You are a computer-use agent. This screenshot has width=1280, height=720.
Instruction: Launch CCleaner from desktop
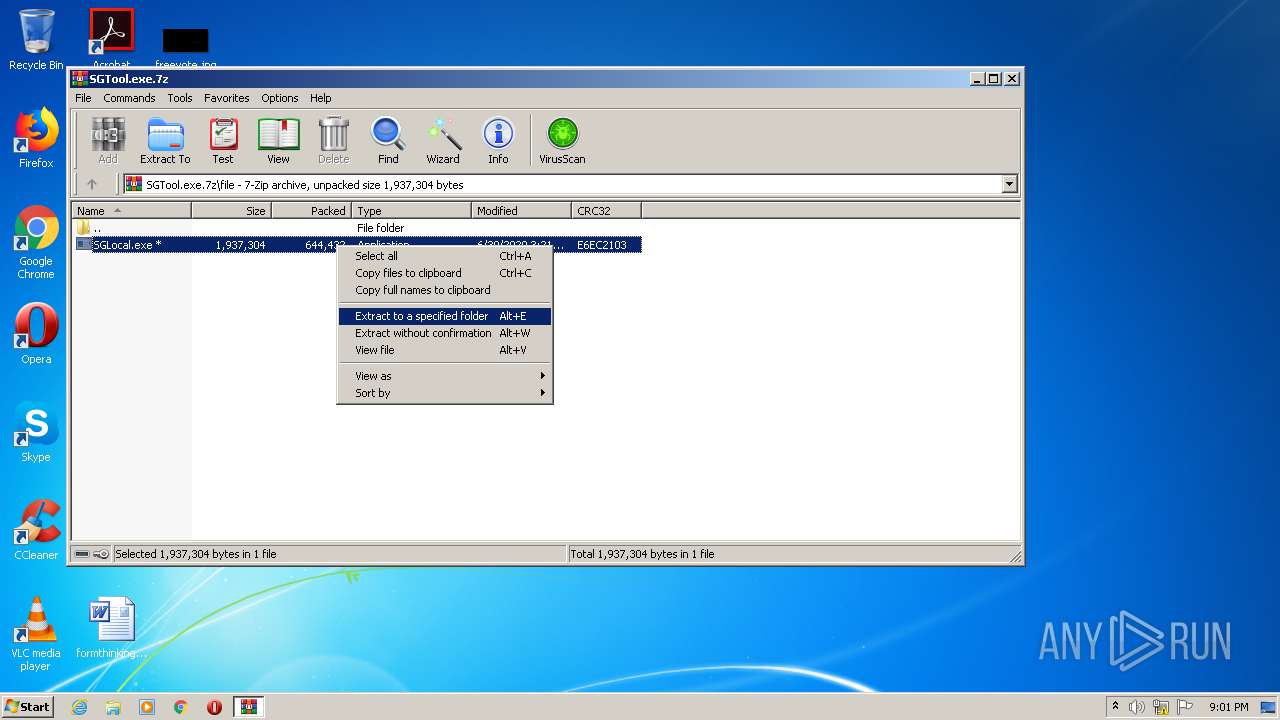pyautogui.click(x=36, y=530)
